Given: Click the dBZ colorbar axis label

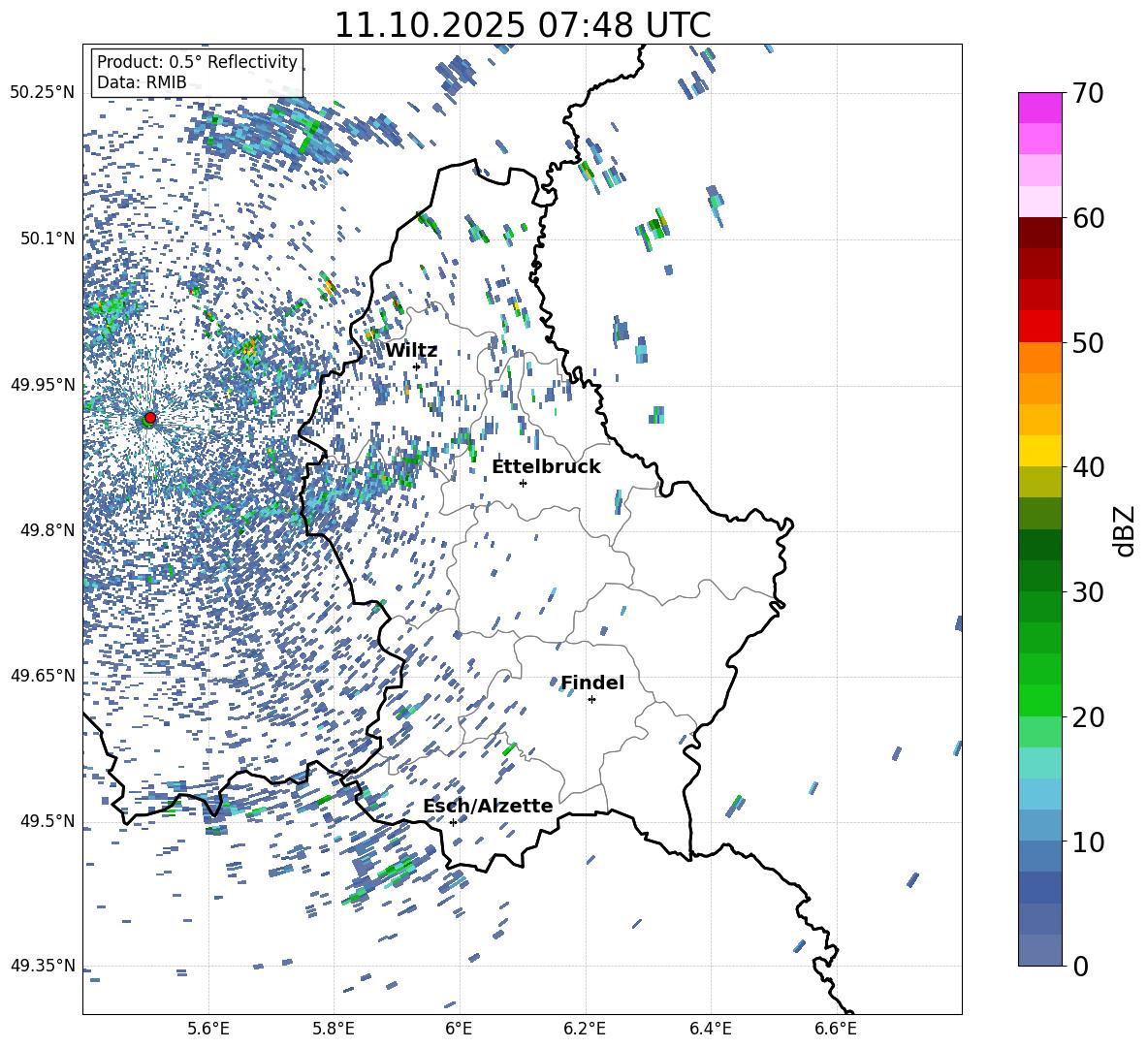Looking at the screenshot, I should [x=1126, y=530].
